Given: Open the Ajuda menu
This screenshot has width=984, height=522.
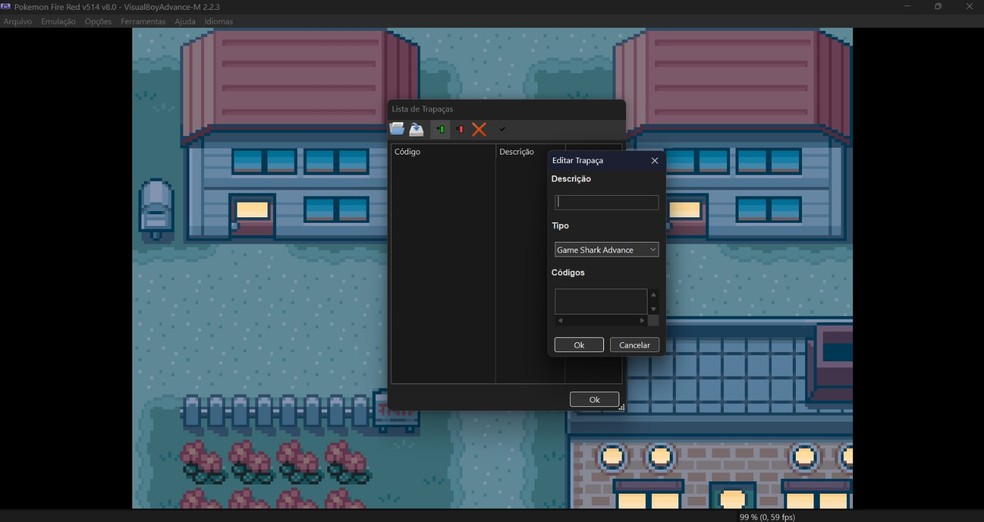Looking at the screenshot, I should tap(184, 21).
